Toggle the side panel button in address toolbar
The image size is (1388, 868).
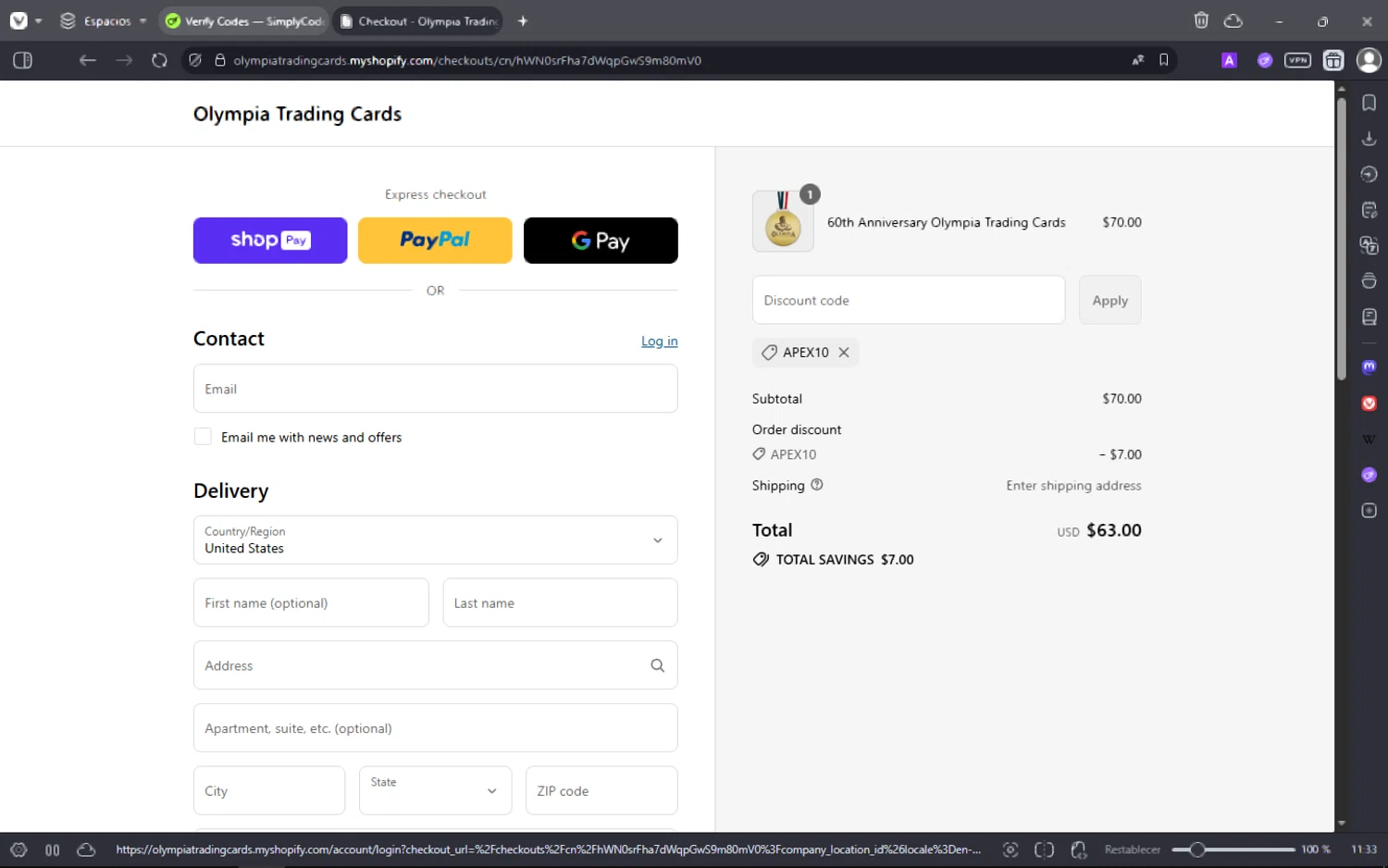tap(22, 60)
